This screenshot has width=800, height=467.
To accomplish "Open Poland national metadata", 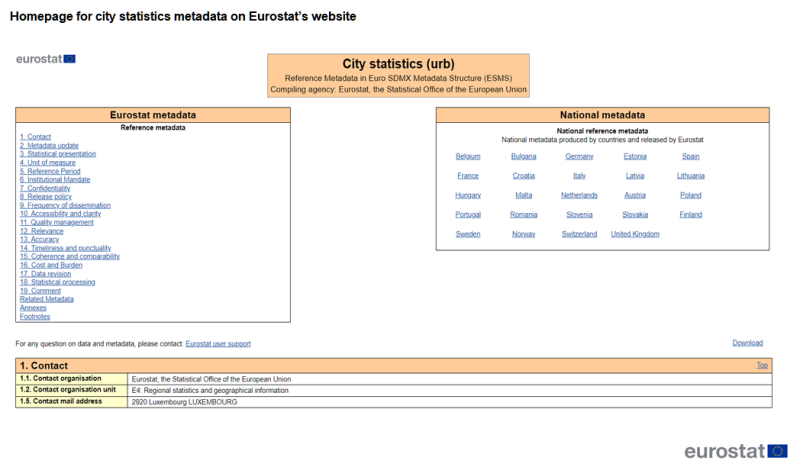I will pos(690,195).
